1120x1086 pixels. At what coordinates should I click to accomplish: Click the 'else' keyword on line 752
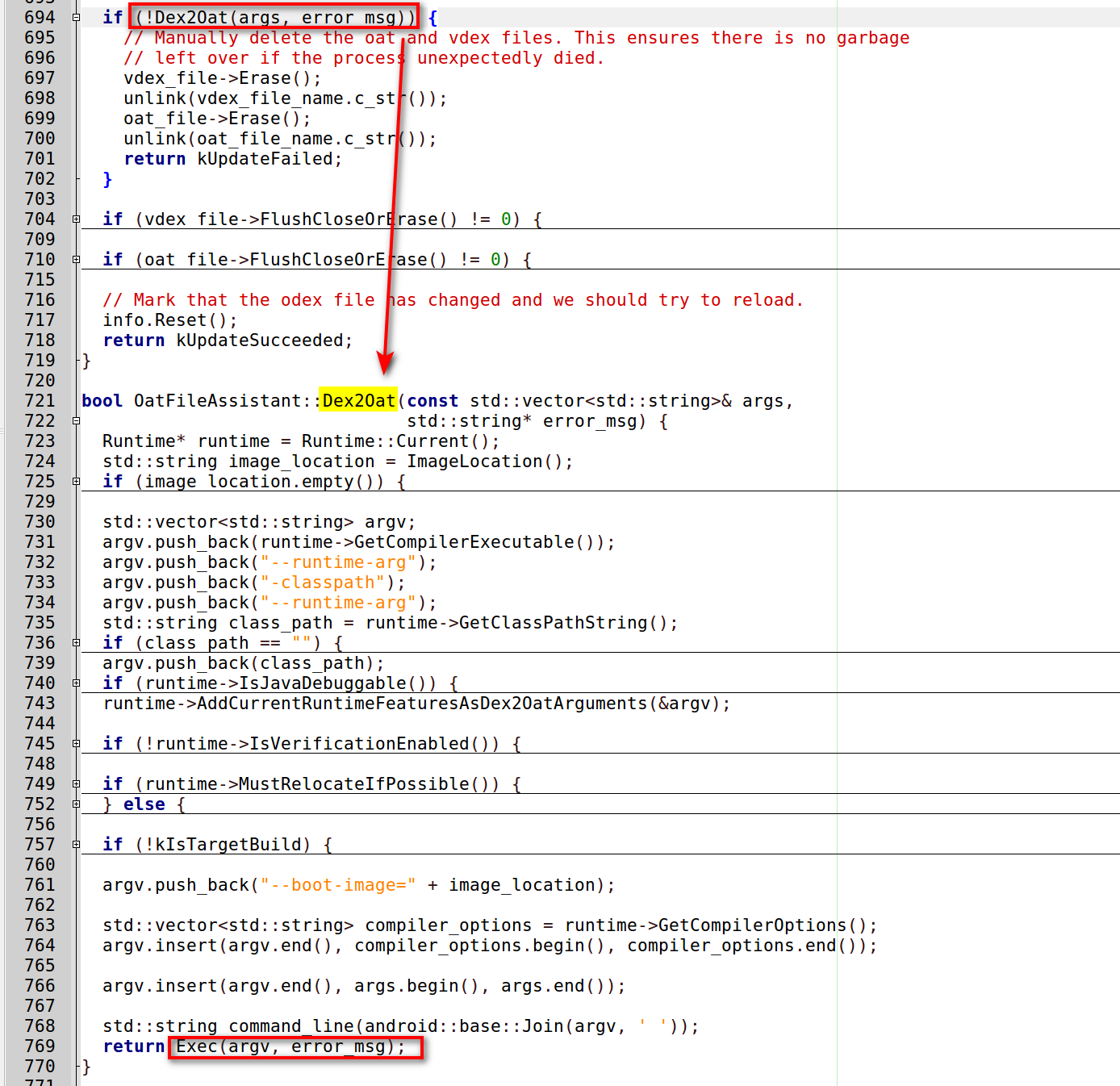144,804
